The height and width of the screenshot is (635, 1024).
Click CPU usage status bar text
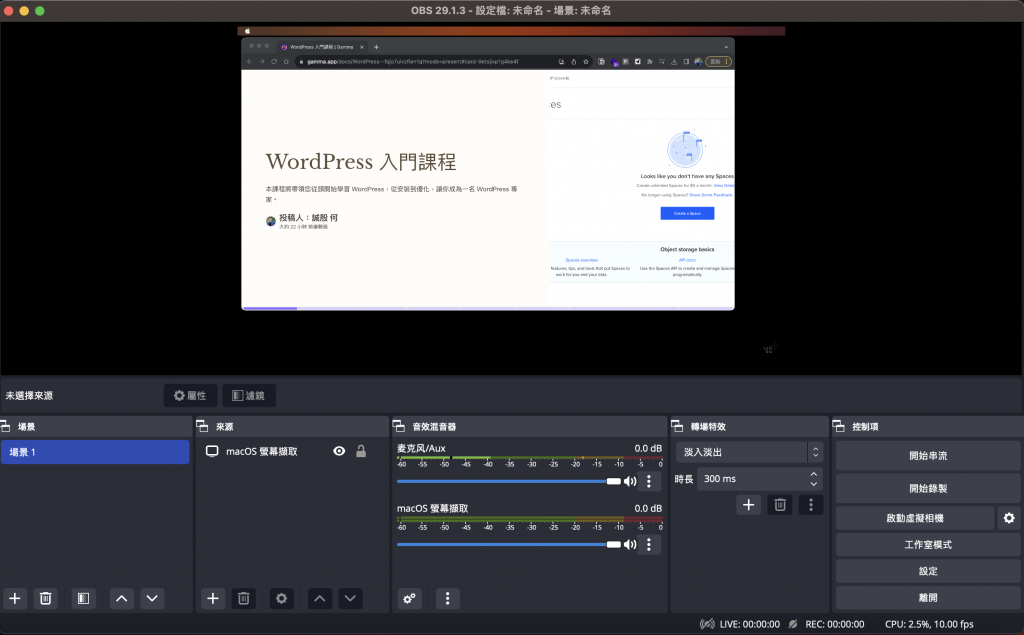pos(929,624)
